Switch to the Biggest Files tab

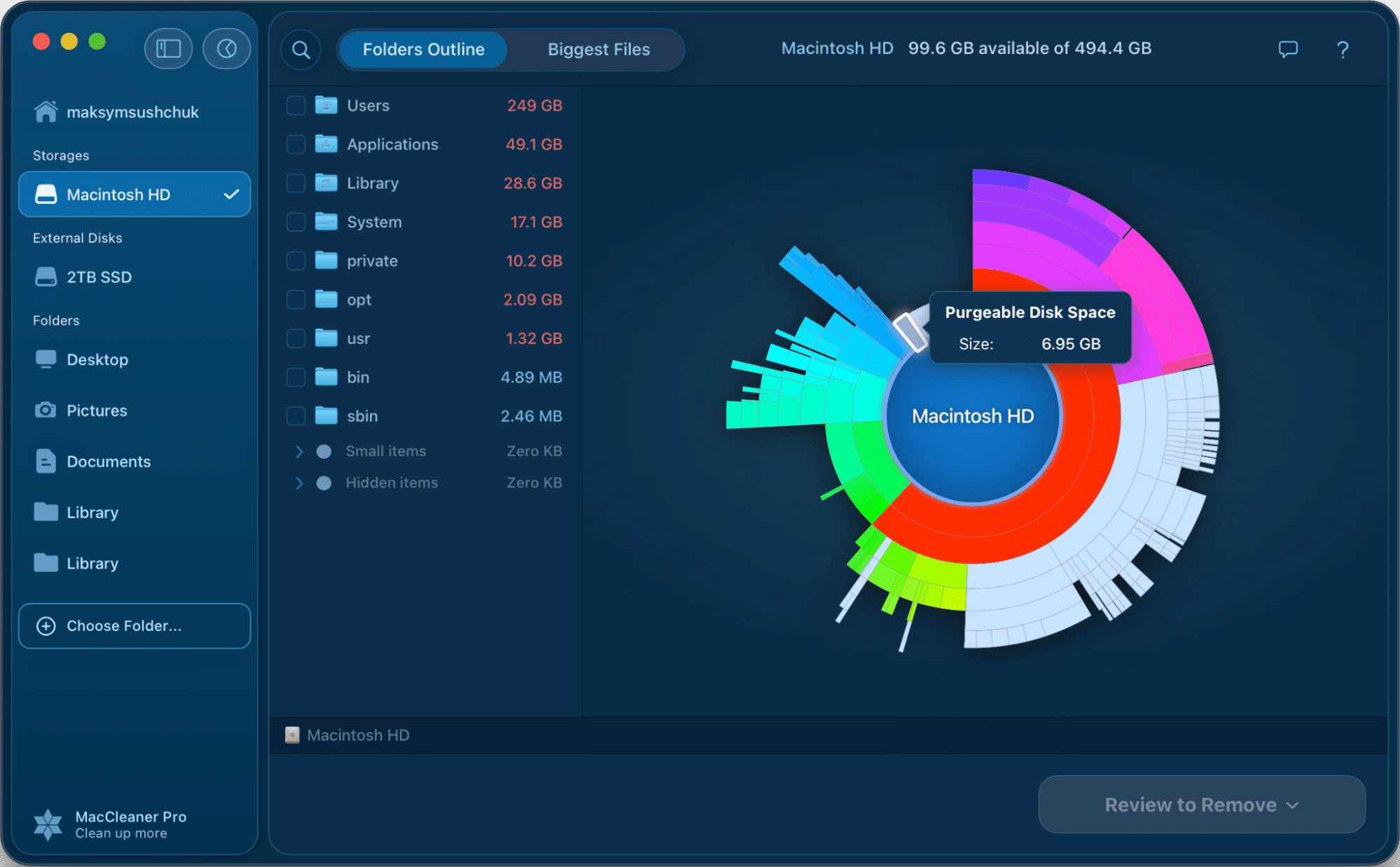coord(599,50)
